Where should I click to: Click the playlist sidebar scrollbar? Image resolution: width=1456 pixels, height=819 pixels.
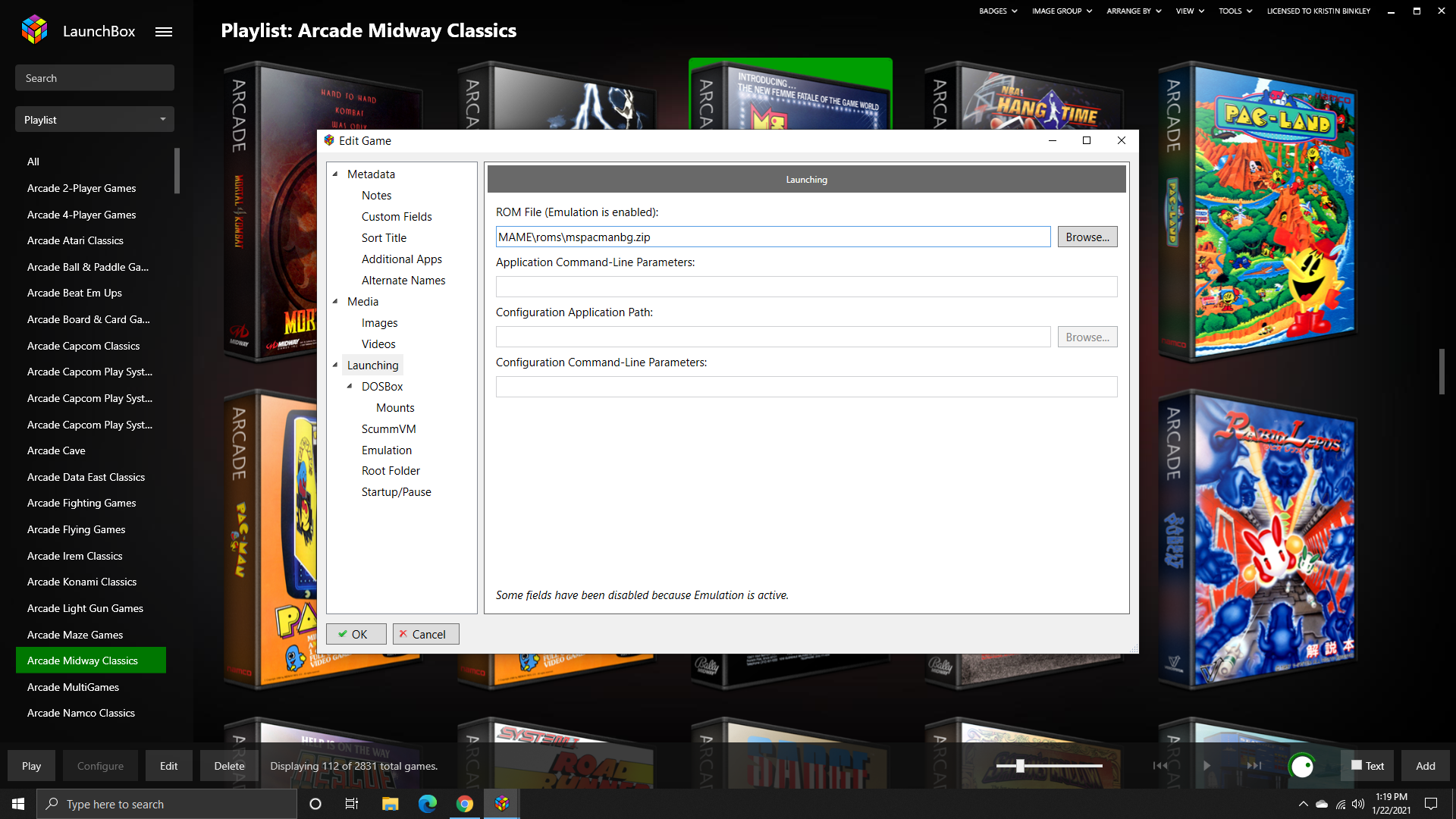(177, 171)
